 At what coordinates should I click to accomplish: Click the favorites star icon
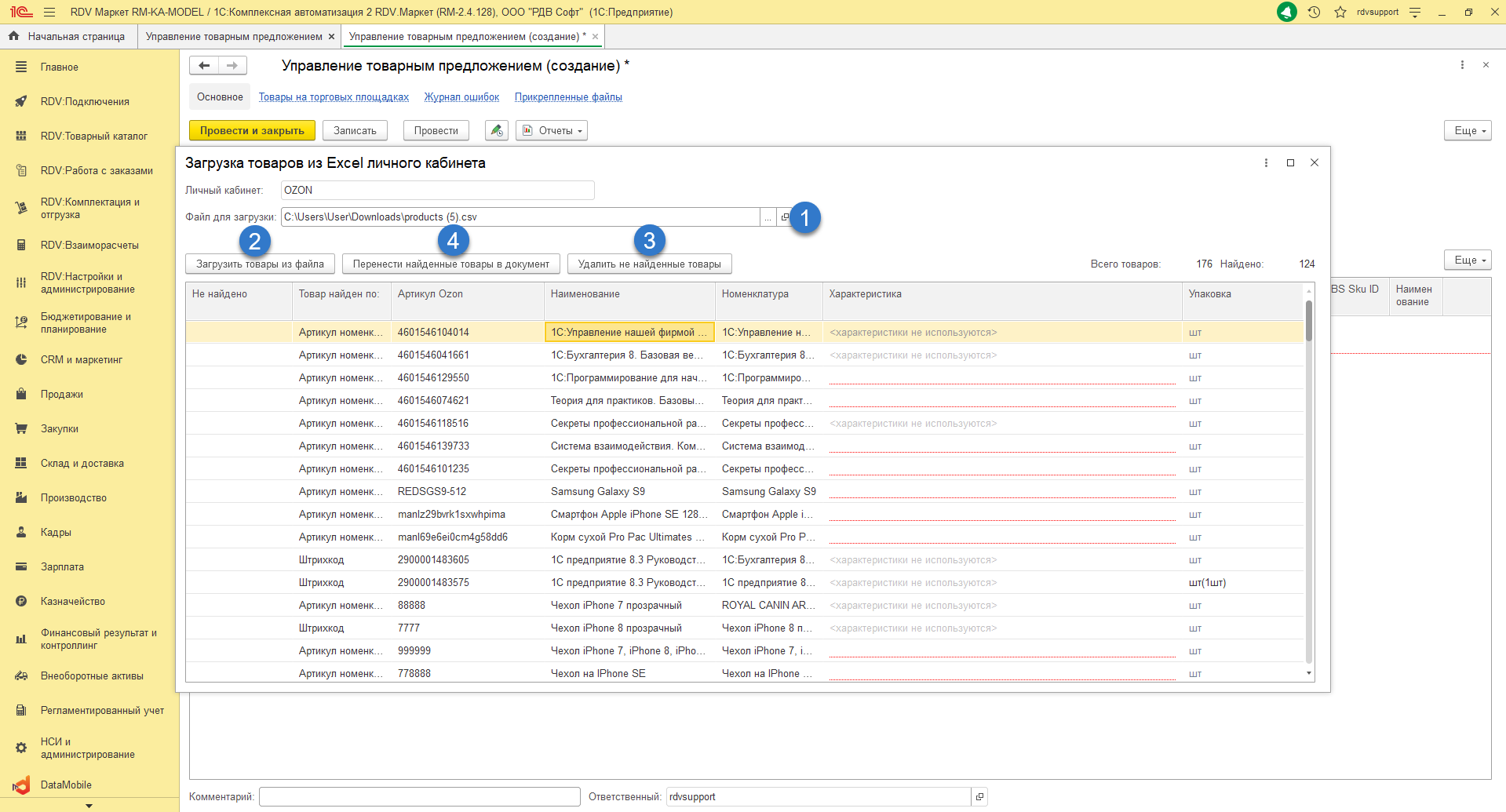tap(1340, 12)
